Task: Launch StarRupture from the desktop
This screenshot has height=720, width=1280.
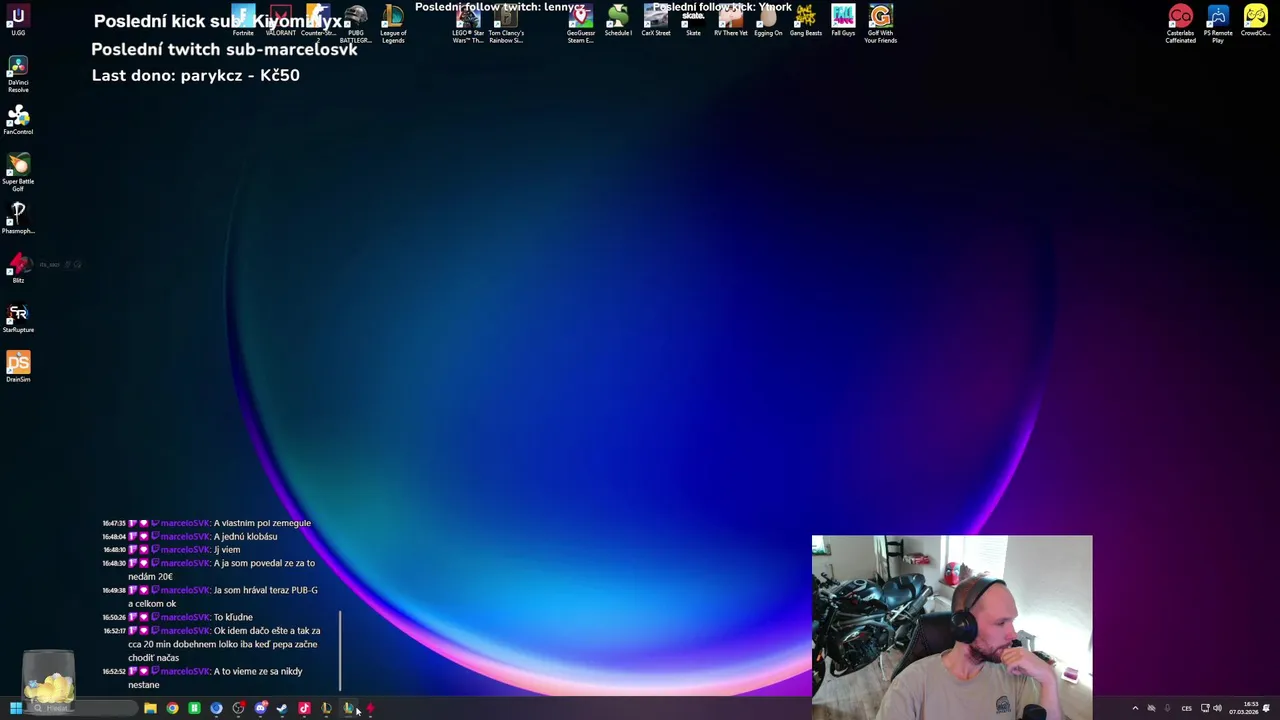Action: [18, 317]
